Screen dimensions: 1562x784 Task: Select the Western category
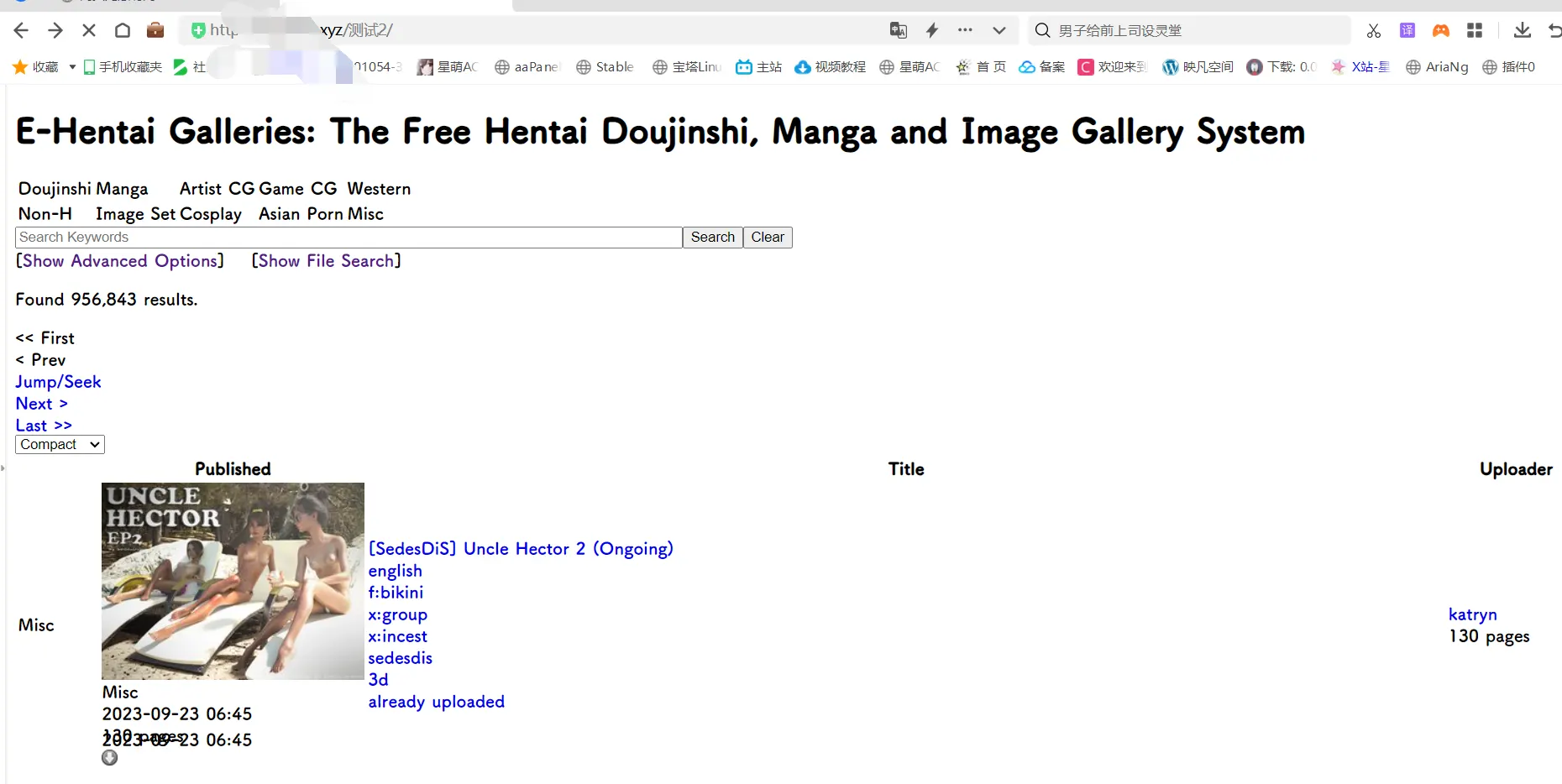pyautogui.click(x=379, y=189)
